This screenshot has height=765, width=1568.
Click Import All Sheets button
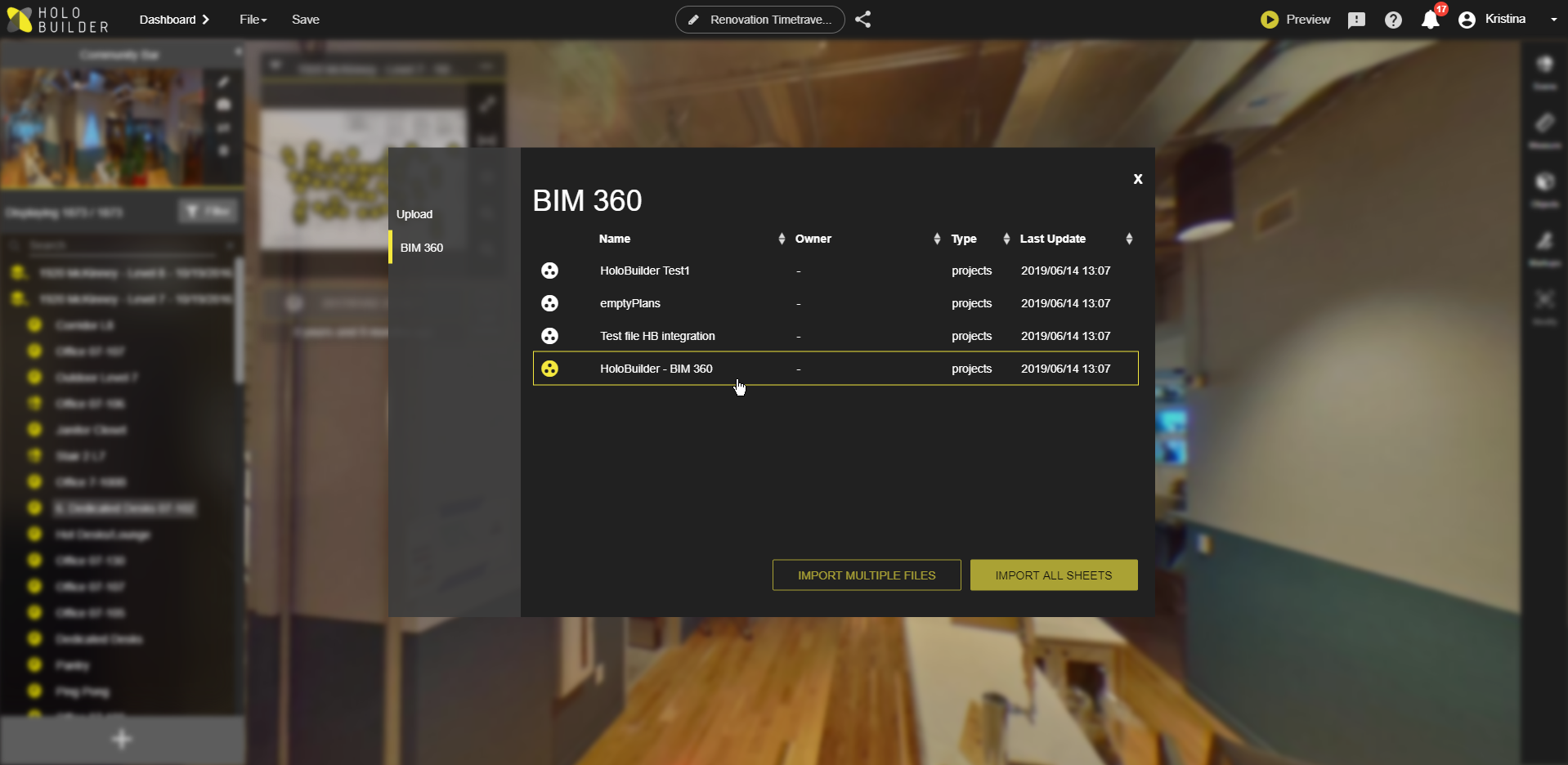pos(1053,575)
